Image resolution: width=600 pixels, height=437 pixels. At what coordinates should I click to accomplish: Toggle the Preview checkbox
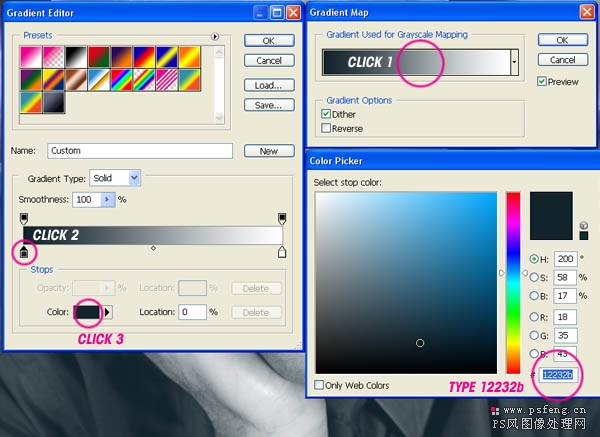[541, 81]
